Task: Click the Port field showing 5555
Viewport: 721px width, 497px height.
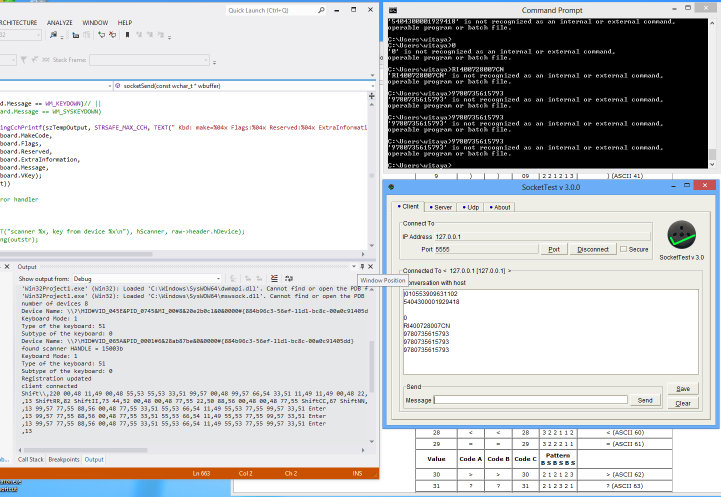Action: (486, 249)
